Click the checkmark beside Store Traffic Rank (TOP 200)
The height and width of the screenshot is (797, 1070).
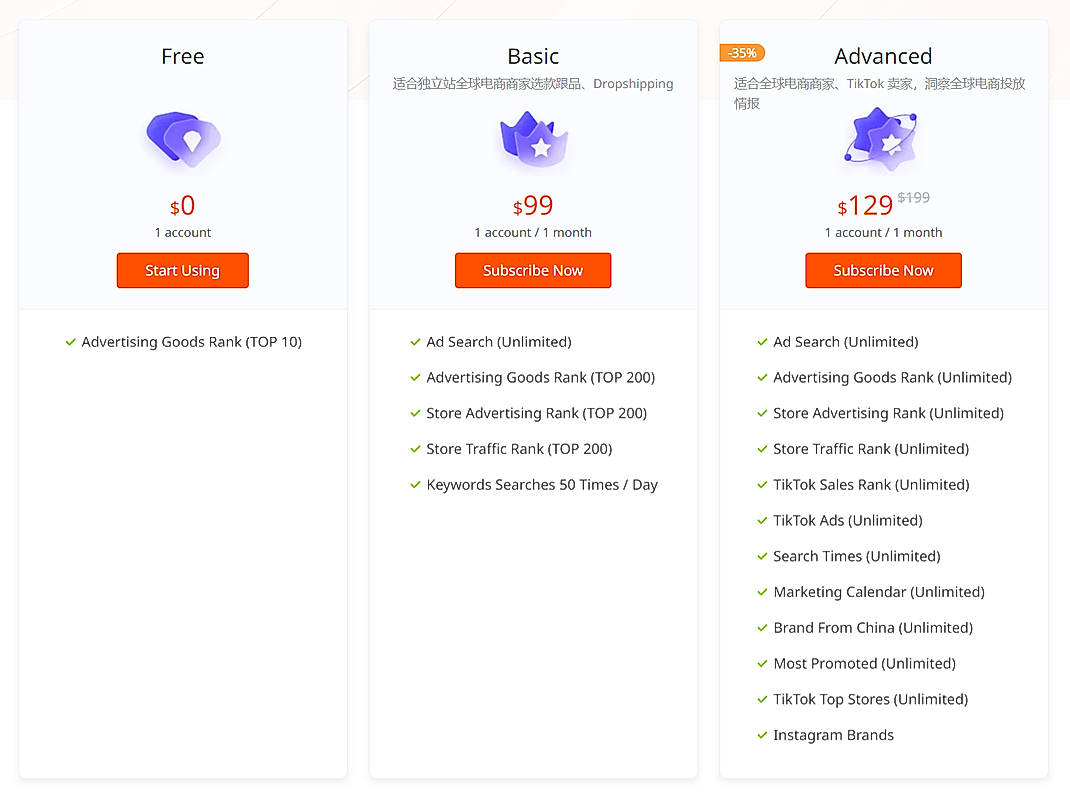(x=416, y=449)
